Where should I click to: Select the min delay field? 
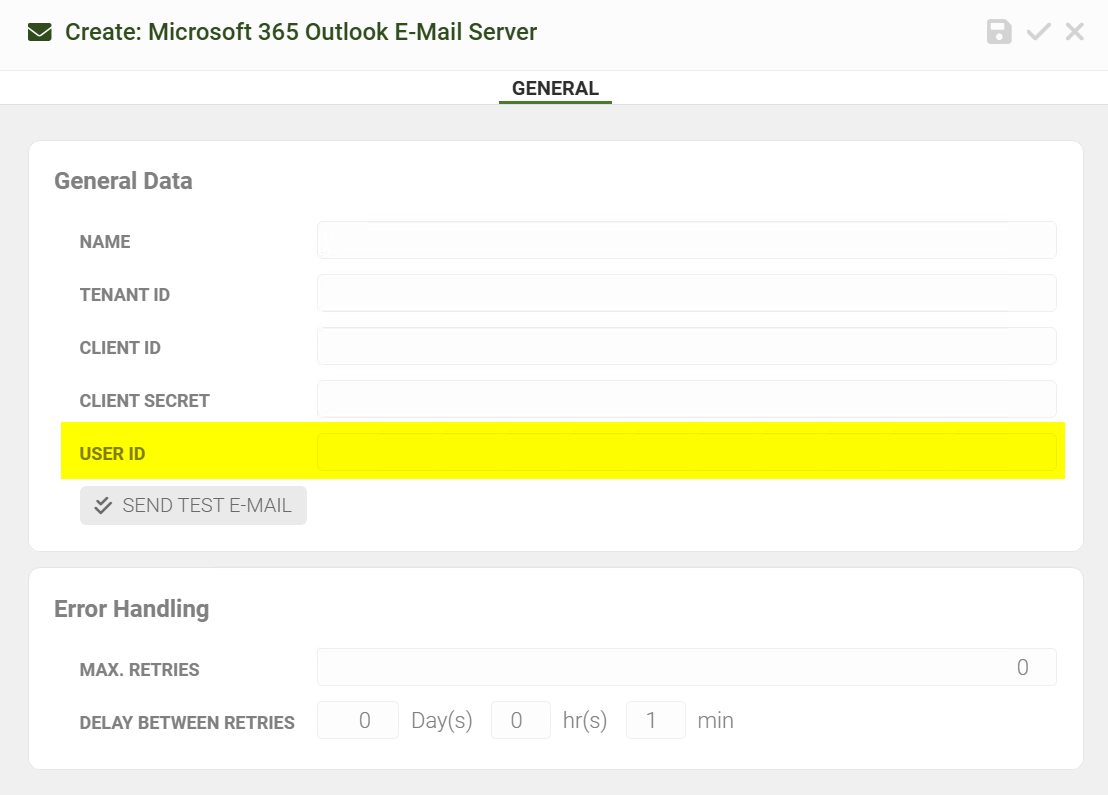pos(656,720)
